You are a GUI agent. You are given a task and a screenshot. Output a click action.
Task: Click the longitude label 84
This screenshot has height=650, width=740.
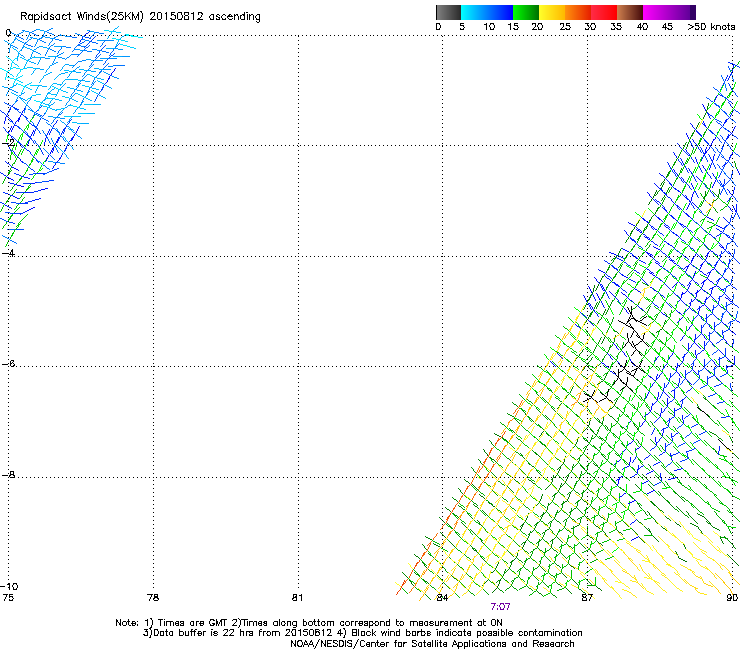pyautogui.click(x=442, y=598)
